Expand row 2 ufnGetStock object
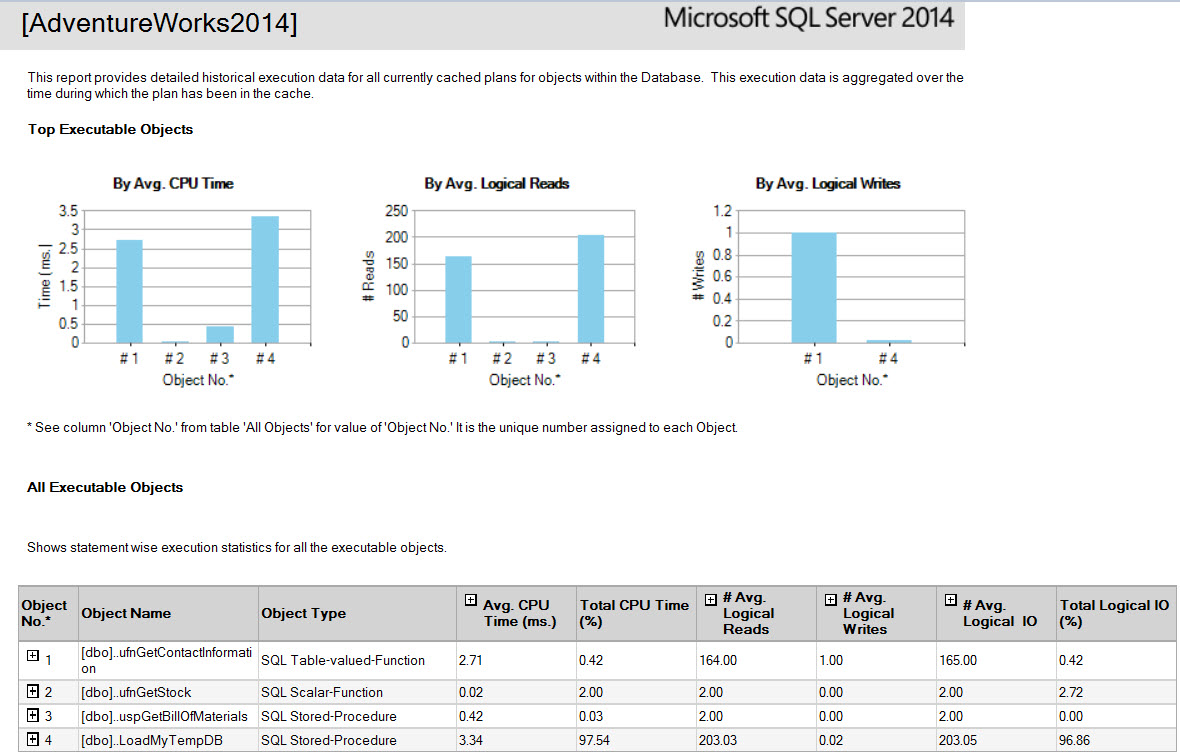This screenshot has height=753, width=1180. pyautogui.click(x=32, y=691)
